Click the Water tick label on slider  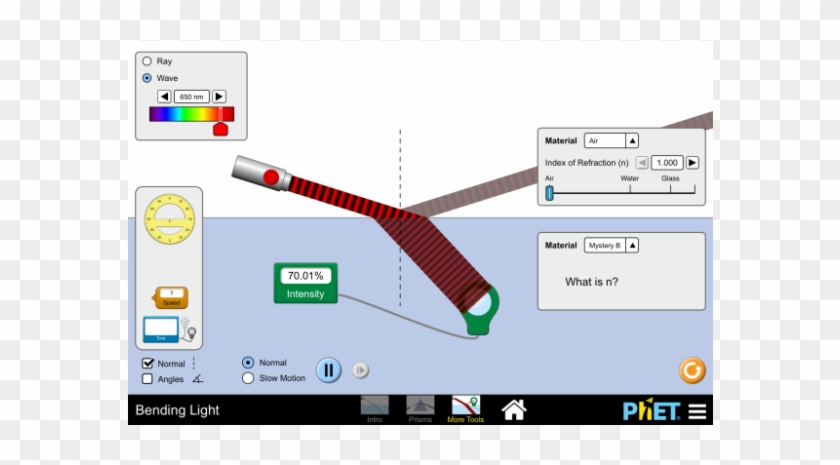point(629,178)
